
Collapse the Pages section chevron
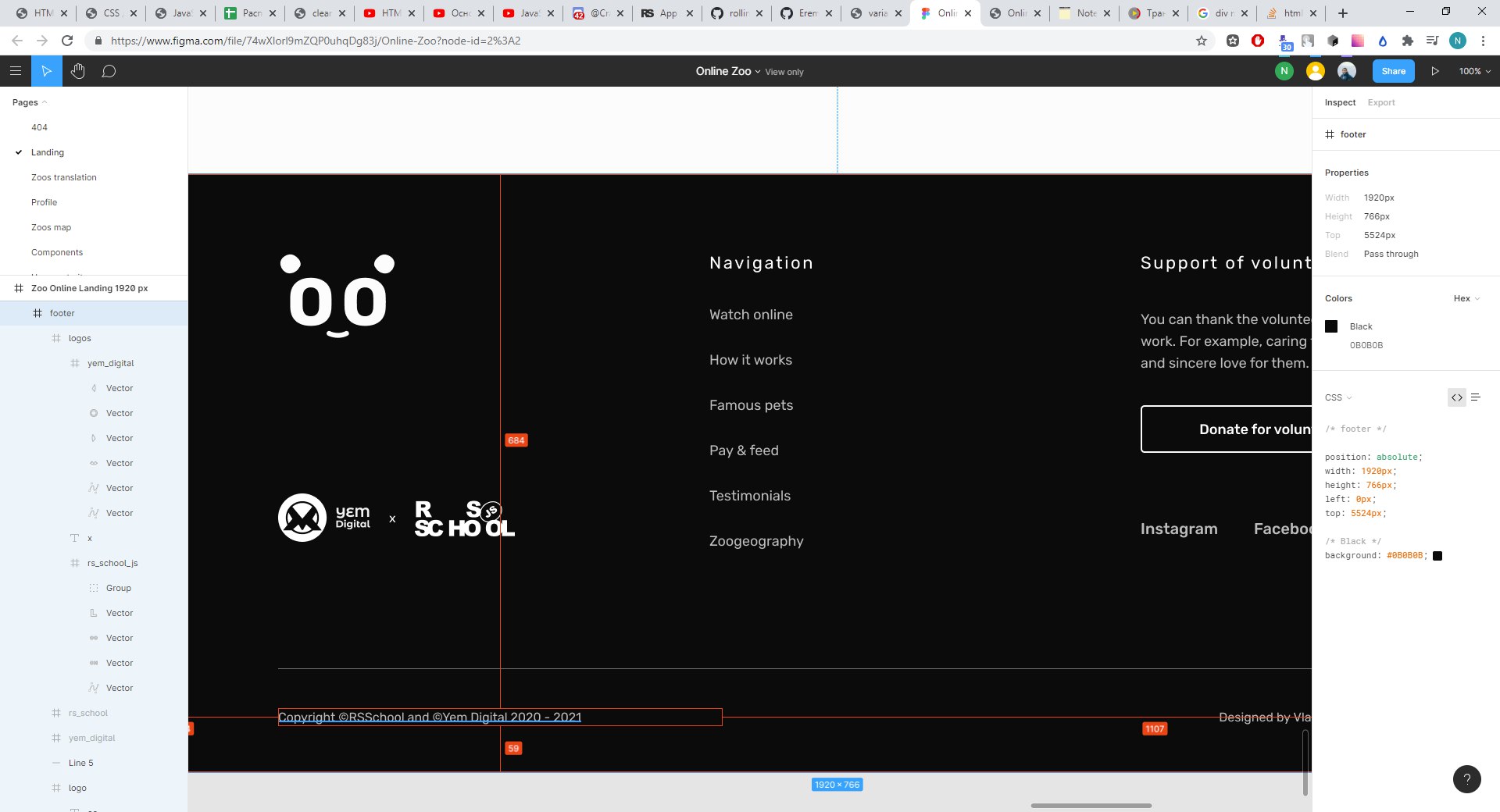(45, 102)
